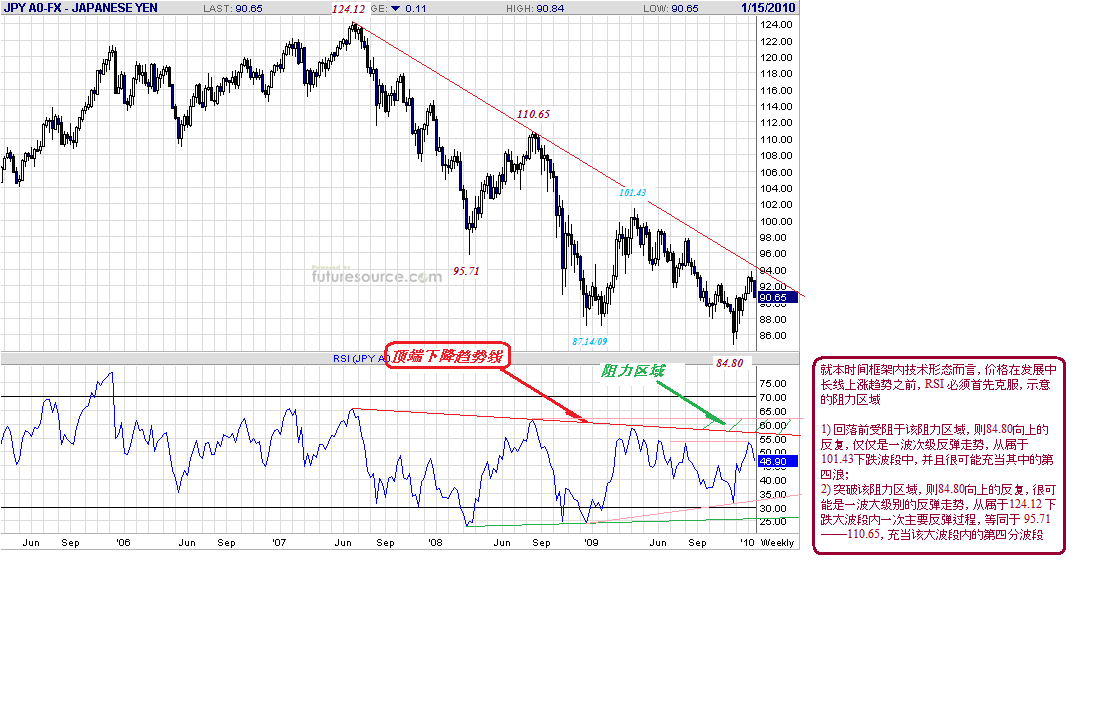Click the '95.71' low price label
1094x713 pixels.
(466, 271)
